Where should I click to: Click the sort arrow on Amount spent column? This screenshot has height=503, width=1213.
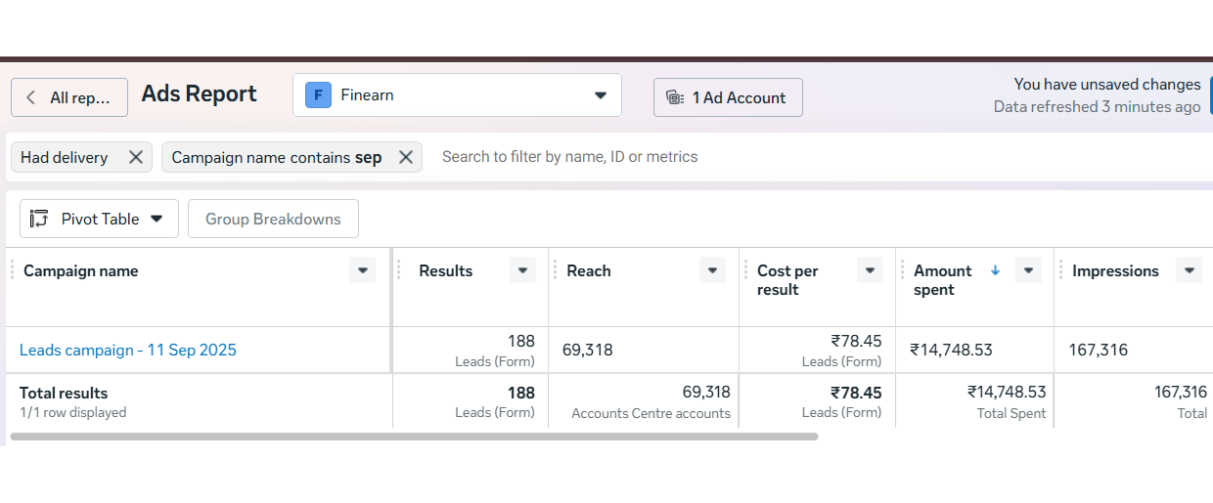click(x=995, y=270)
